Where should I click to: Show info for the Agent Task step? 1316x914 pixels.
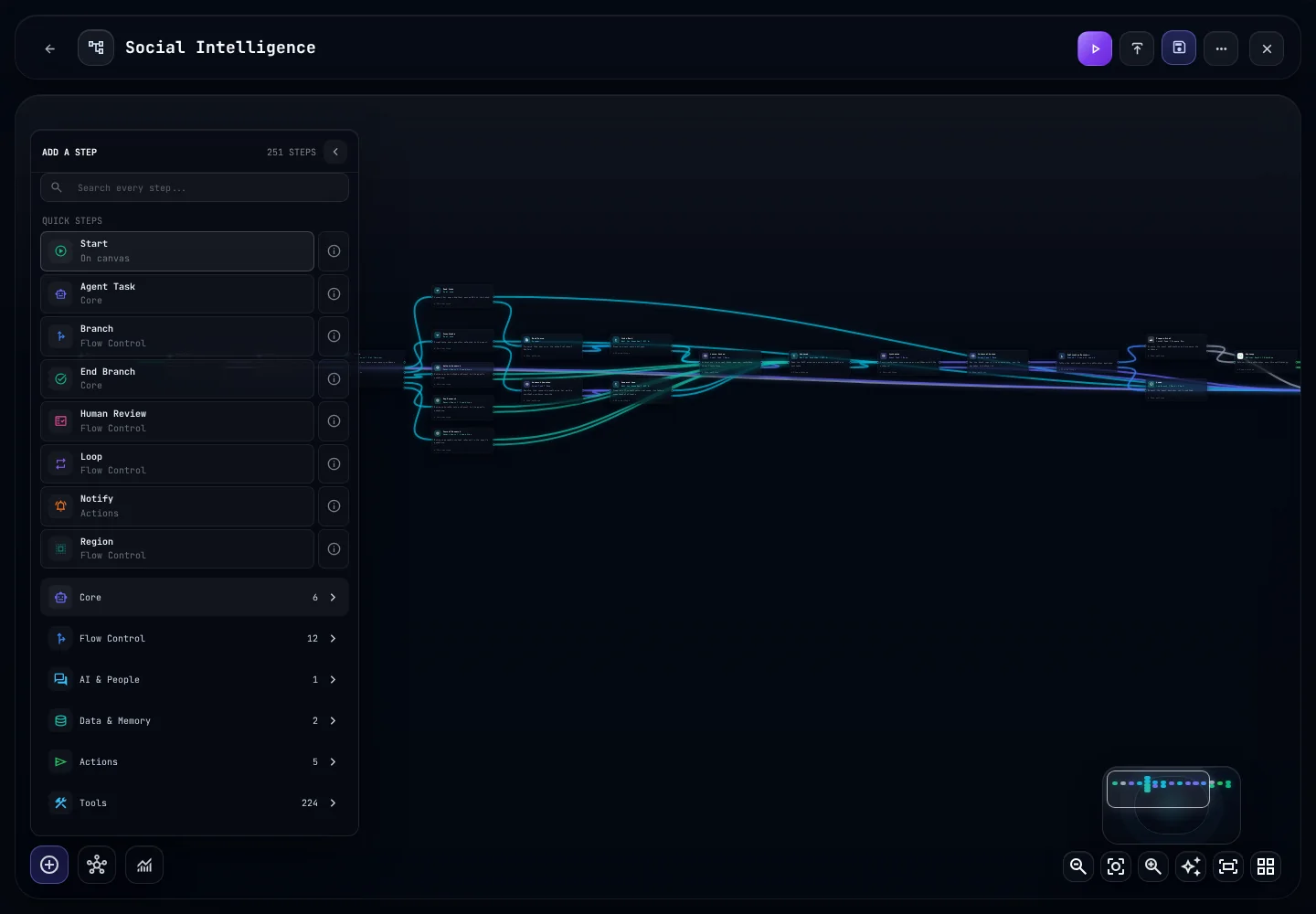click(x=334, y=293)
